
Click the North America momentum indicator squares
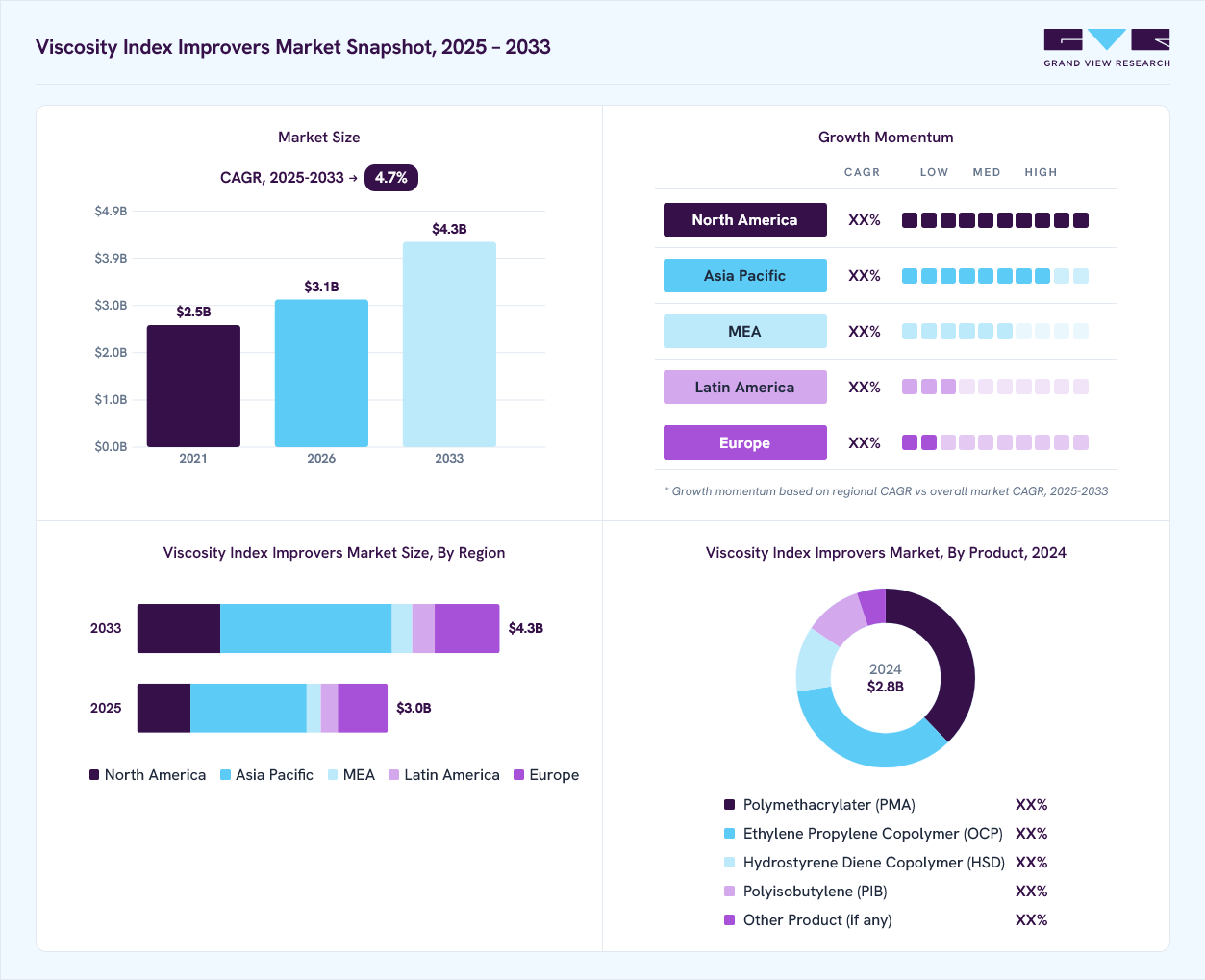[x=995, y=220]
